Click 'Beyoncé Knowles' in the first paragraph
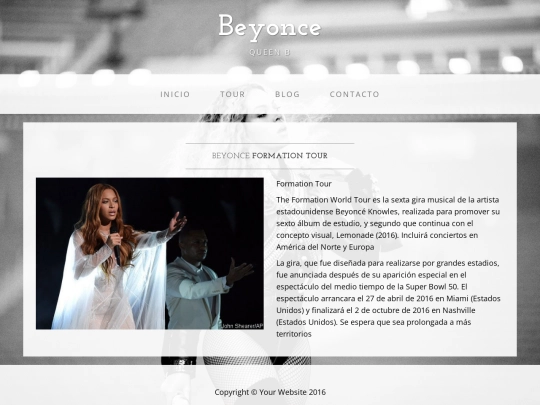540x405 pixels. pos(366,211)
